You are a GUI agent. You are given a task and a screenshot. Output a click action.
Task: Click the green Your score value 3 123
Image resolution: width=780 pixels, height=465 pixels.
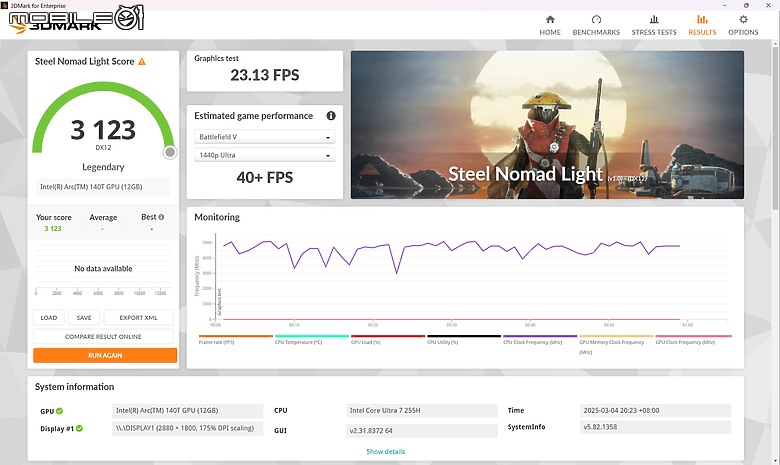pos(53,229)
